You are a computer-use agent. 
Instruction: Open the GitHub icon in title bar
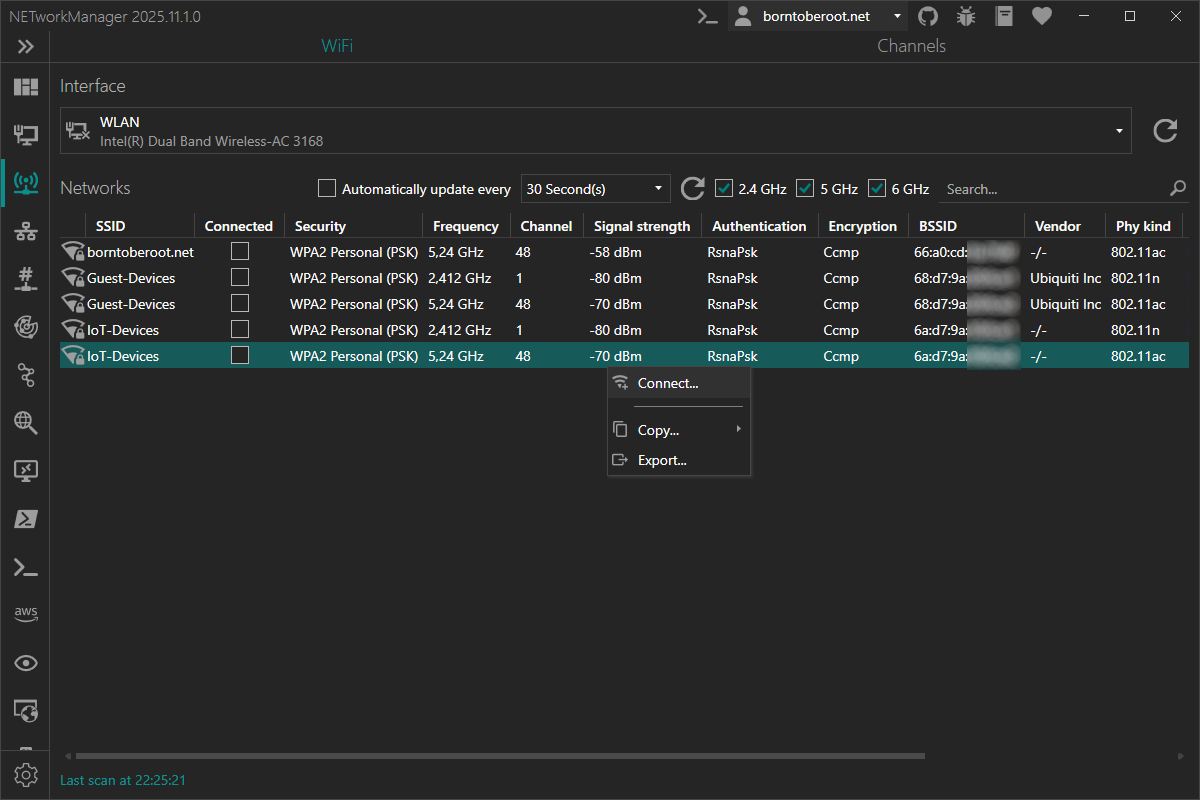pos(928,16)
